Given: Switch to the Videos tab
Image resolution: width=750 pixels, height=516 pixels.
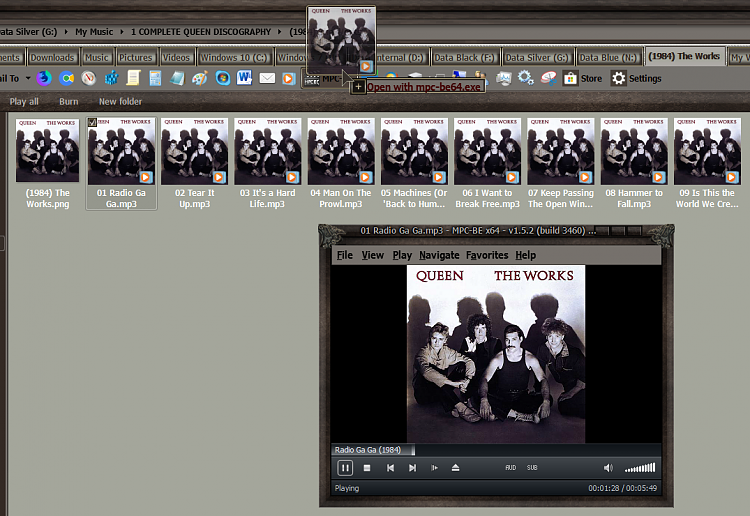Looking at the screenshot, I should [x=176, y=57].
